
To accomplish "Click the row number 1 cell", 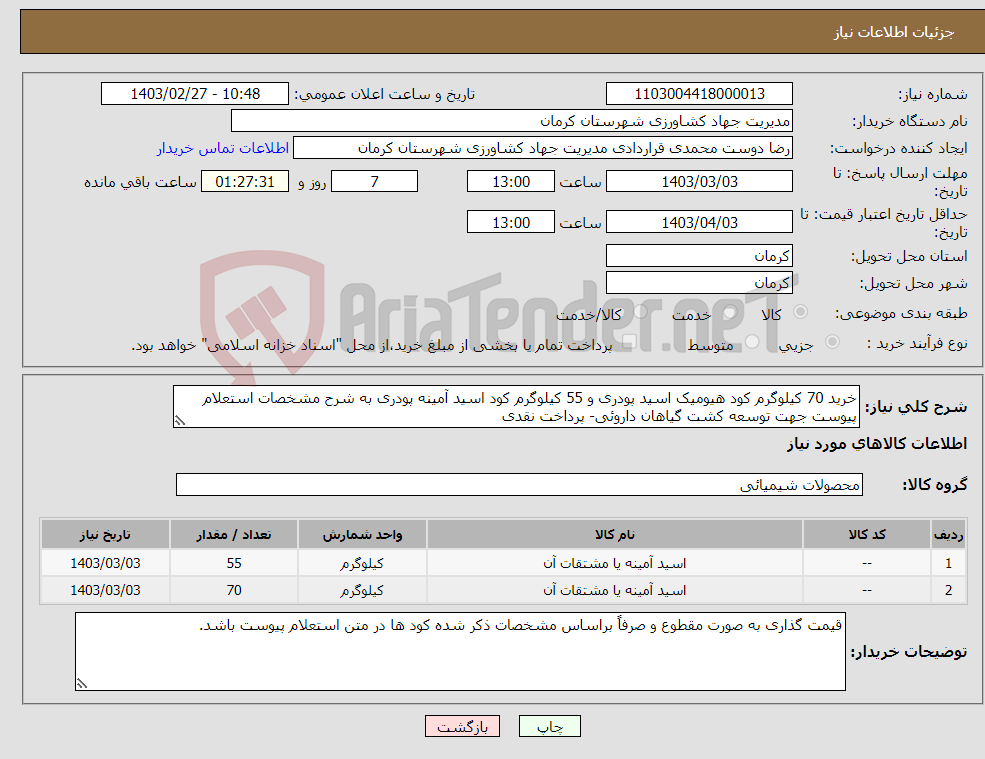I will [948, 563].
